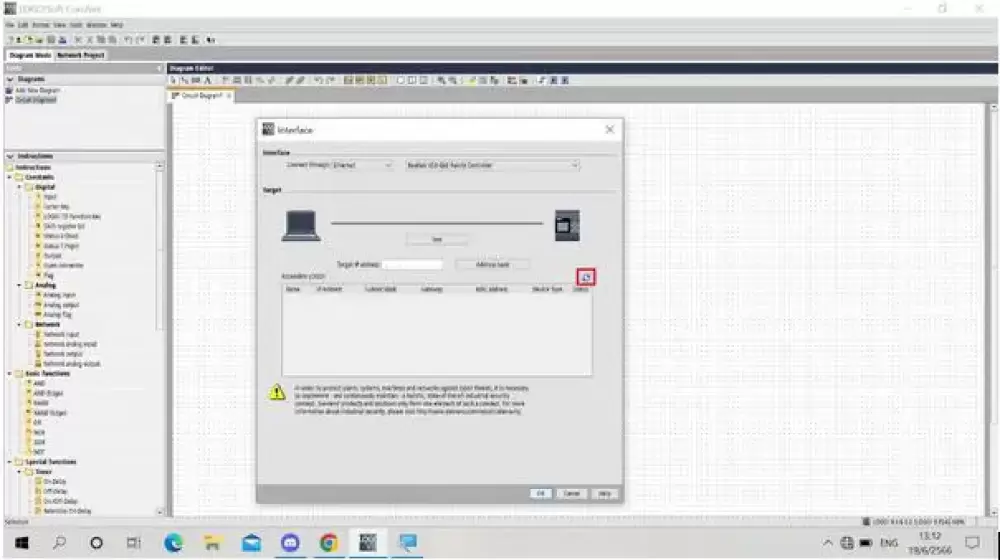Image resolution: width=1000 pixels, height=560 pixels.
Task: Collapse the Diagrams panel section
Action: tap(10, 79)
